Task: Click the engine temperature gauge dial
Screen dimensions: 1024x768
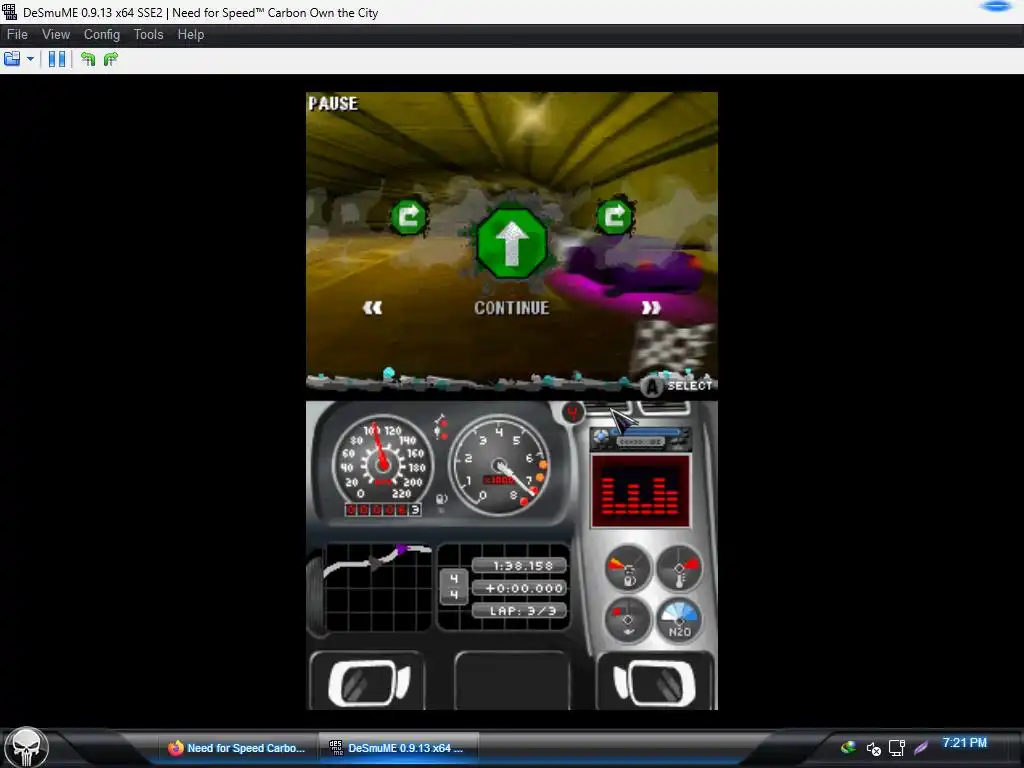Action: click(679, 567)
